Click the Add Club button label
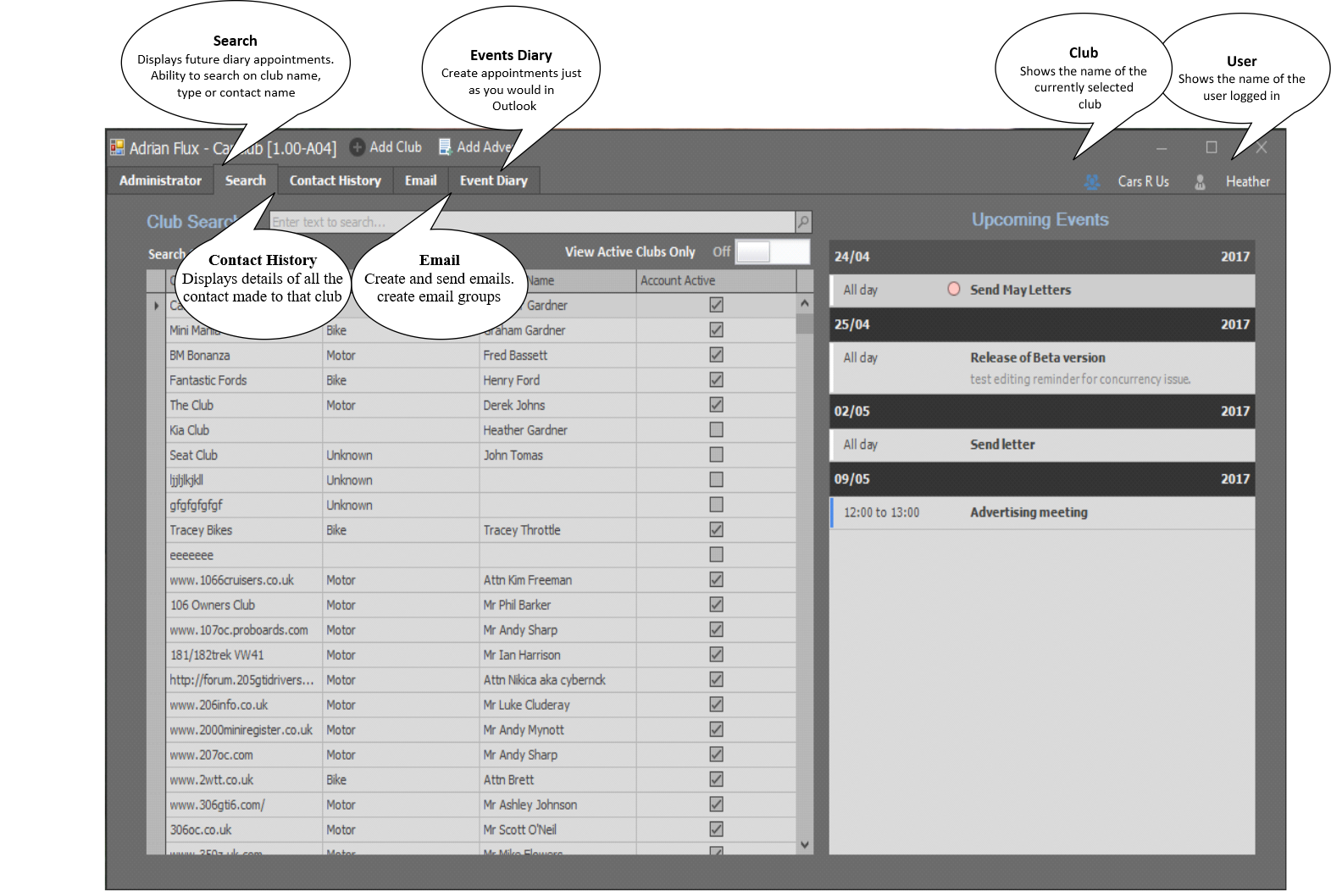 pos(396,147)
